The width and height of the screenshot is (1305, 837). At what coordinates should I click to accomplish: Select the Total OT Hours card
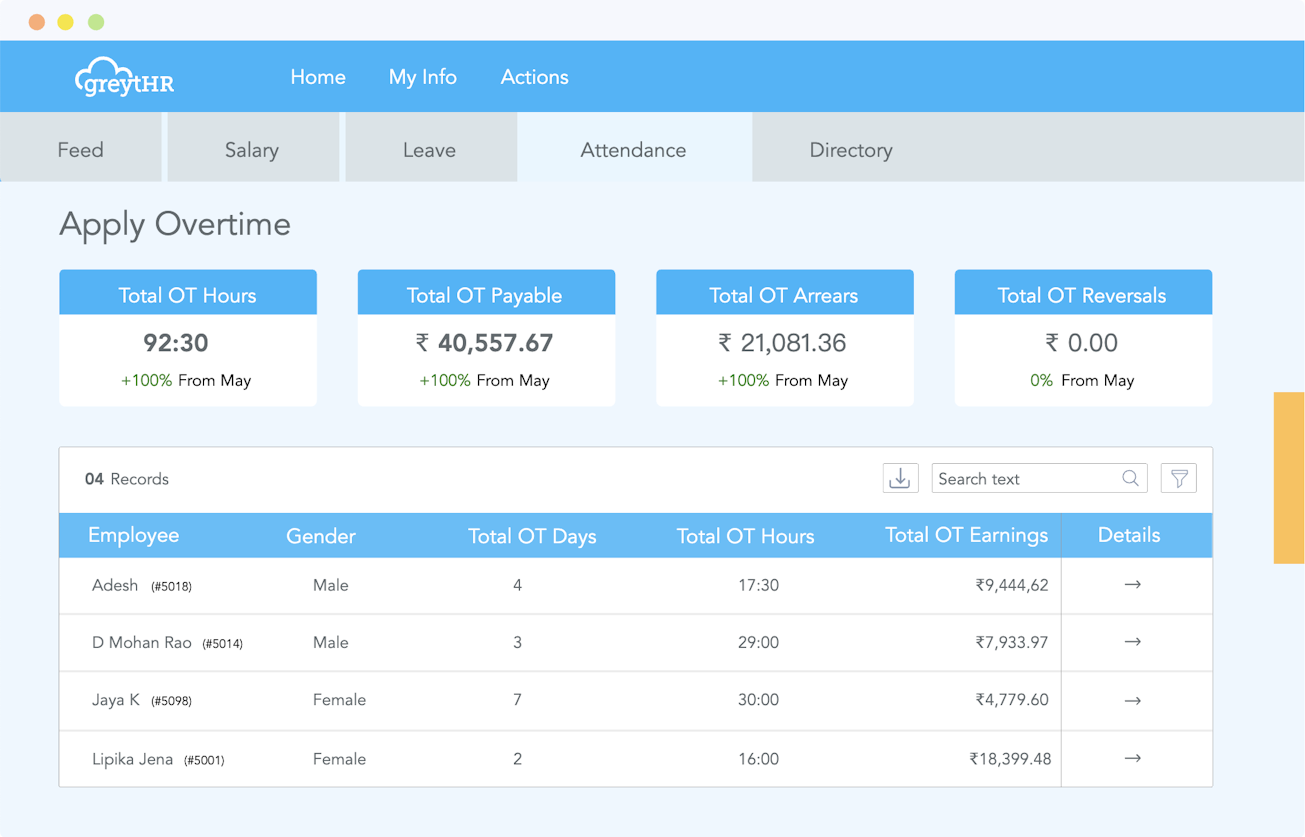pyautogui.click(x=188, y=337)
